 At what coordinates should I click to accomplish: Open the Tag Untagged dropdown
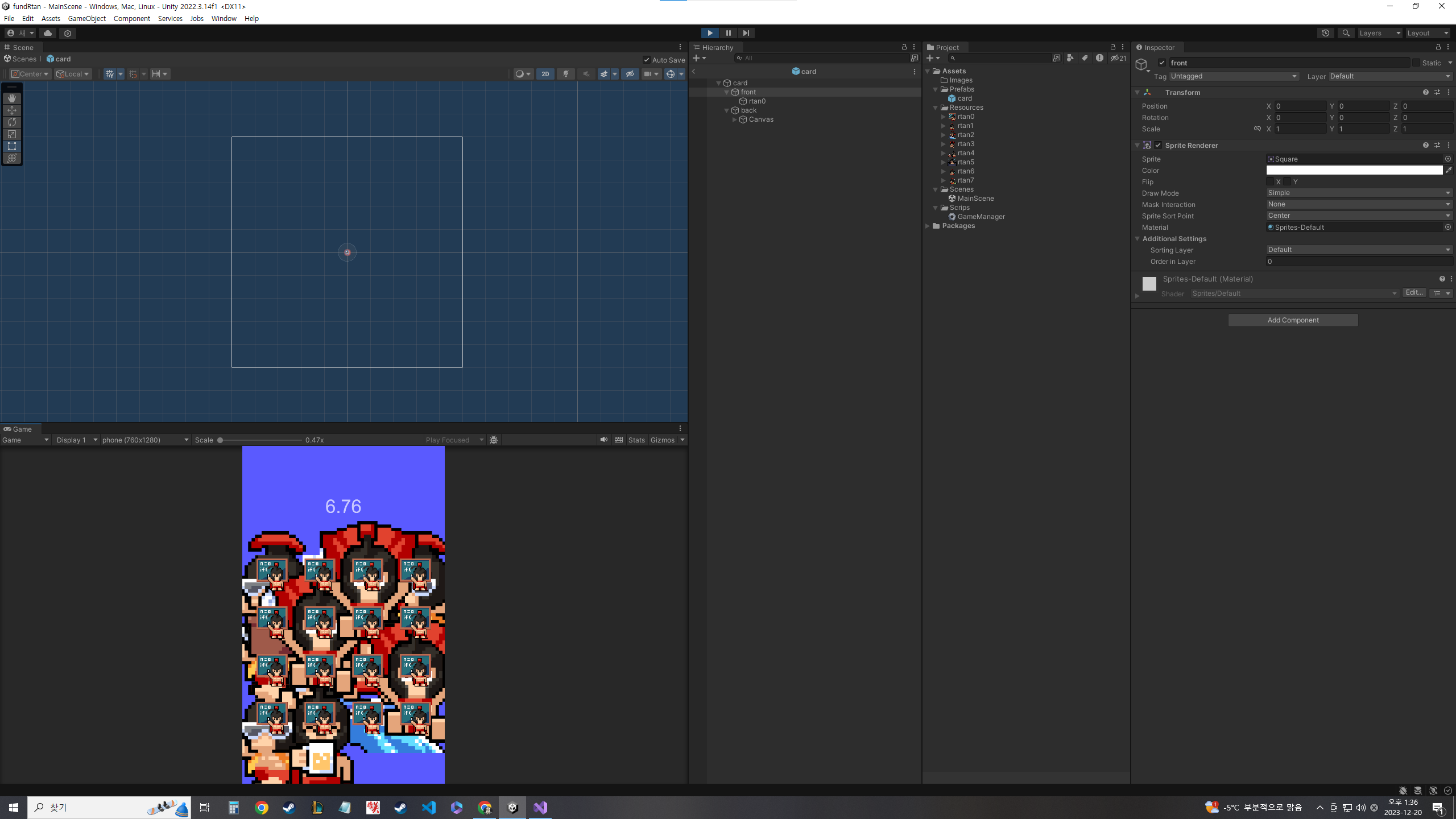1234,76
